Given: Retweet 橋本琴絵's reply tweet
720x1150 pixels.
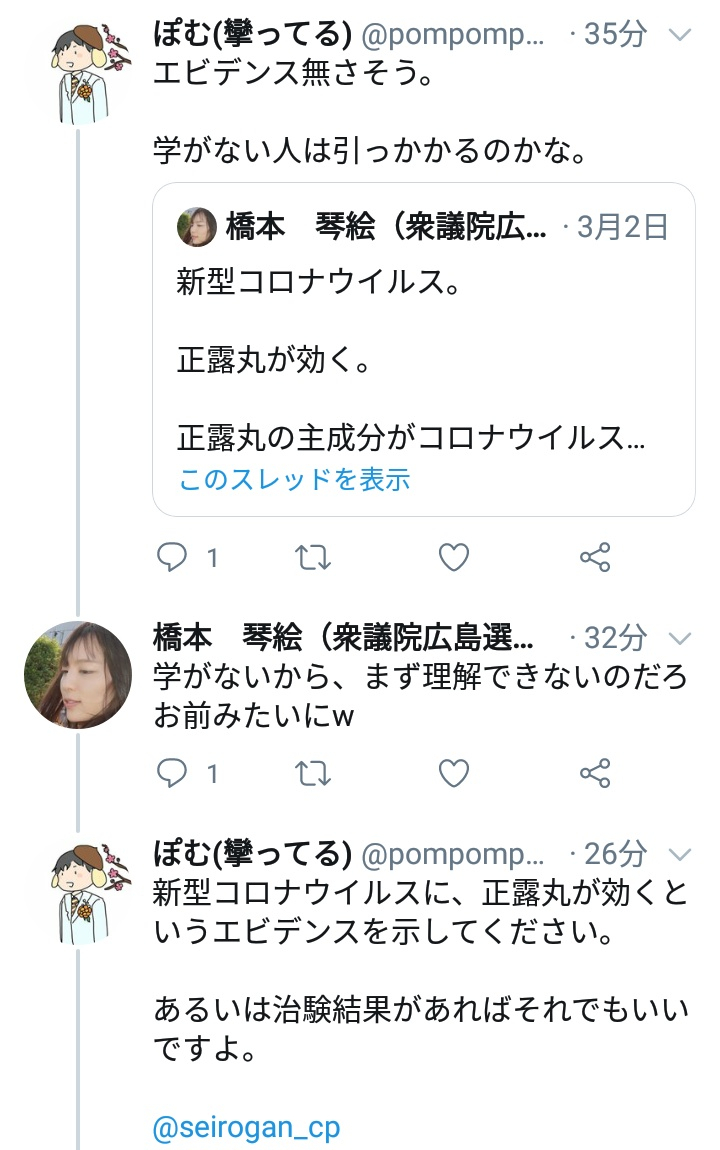Looking at the screenshot, I should pyautogui.click(x=314, y=773).
